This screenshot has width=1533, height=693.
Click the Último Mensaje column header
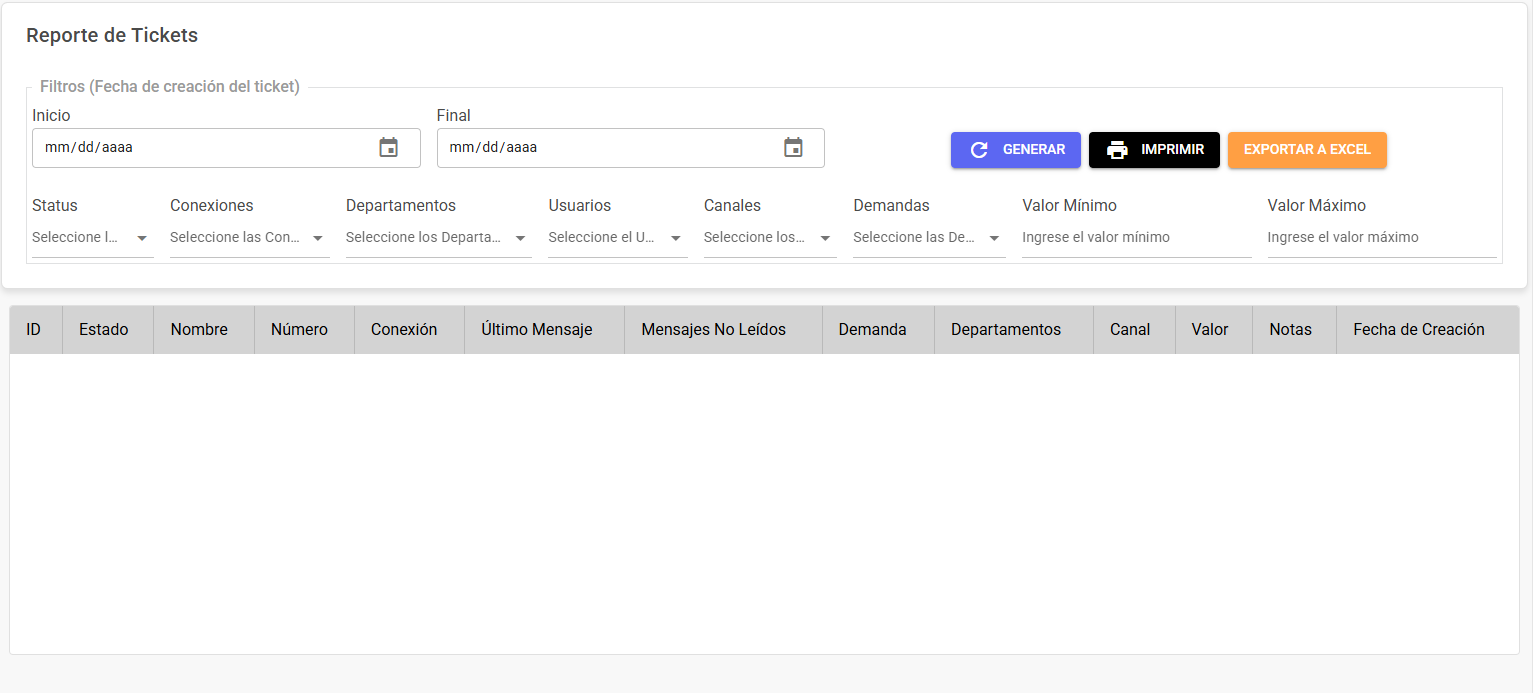click(544, 330)
